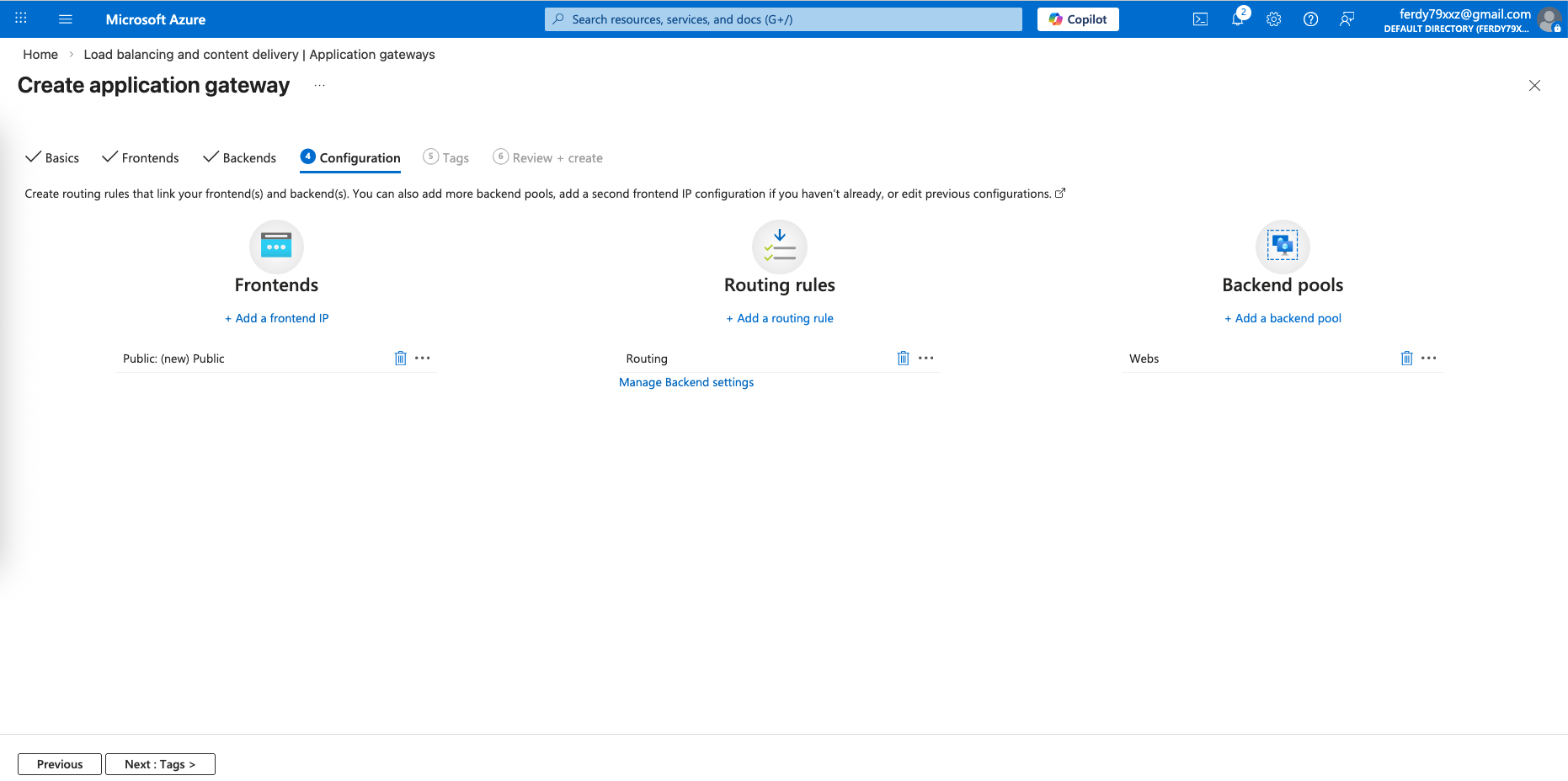1568x781 pixels.
Task: Focus the search resources input field
Action: point(783,19)
